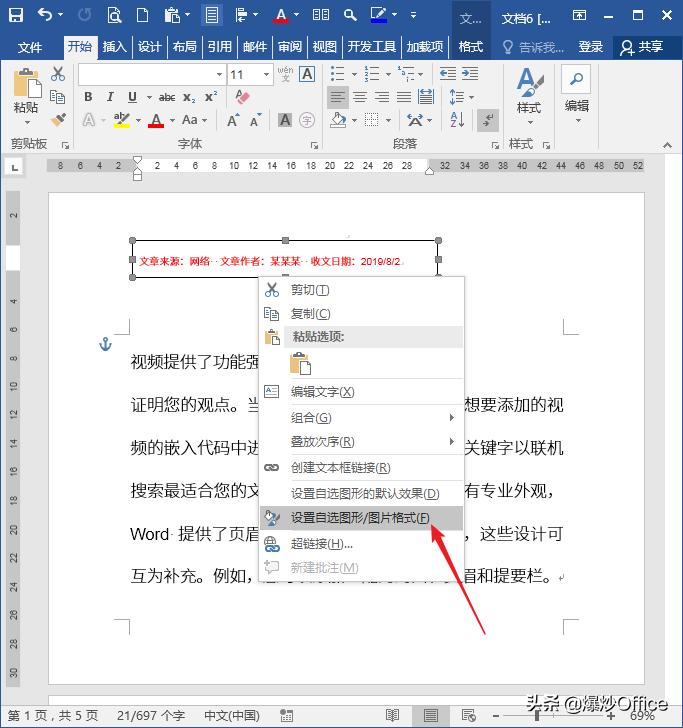Expand underline style dropdown arrow

click(150, 98)
